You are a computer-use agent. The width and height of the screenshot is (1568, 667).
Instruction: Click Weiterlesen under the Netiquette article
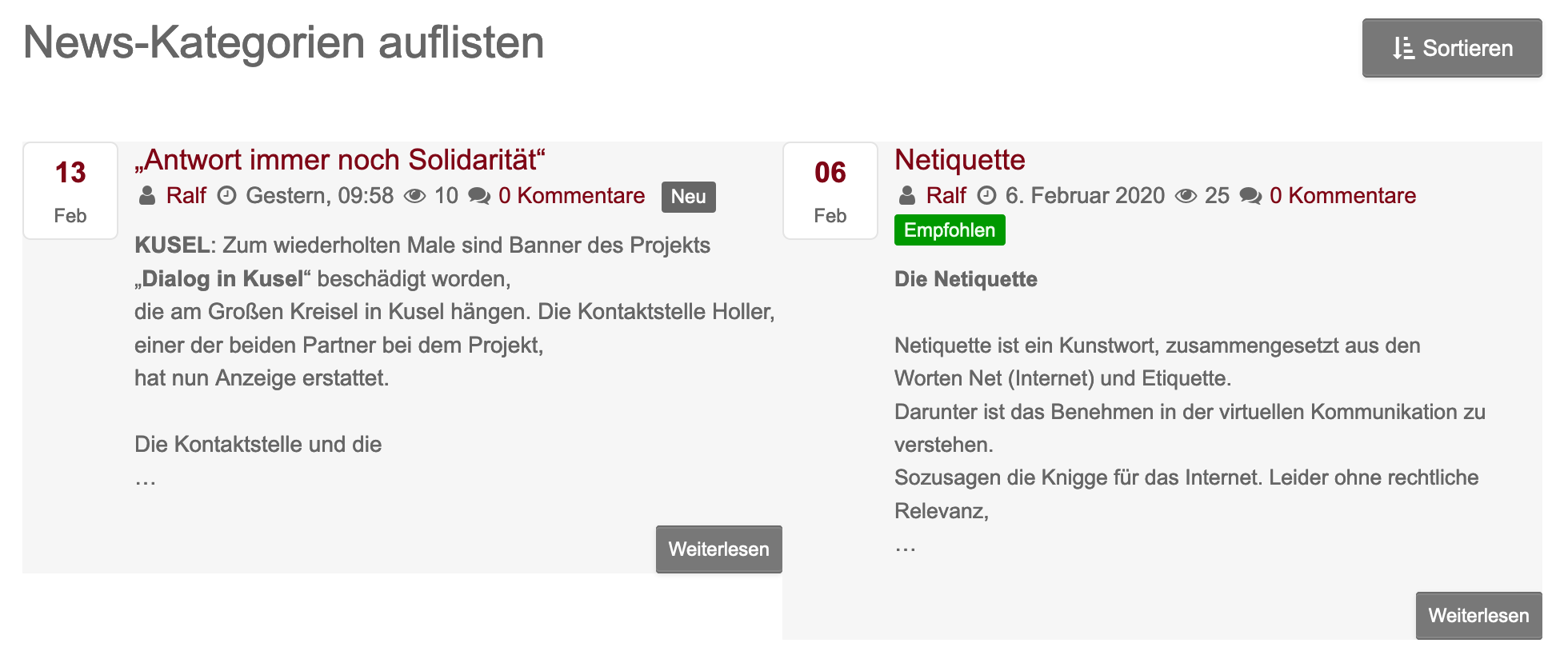[1478, 616]
